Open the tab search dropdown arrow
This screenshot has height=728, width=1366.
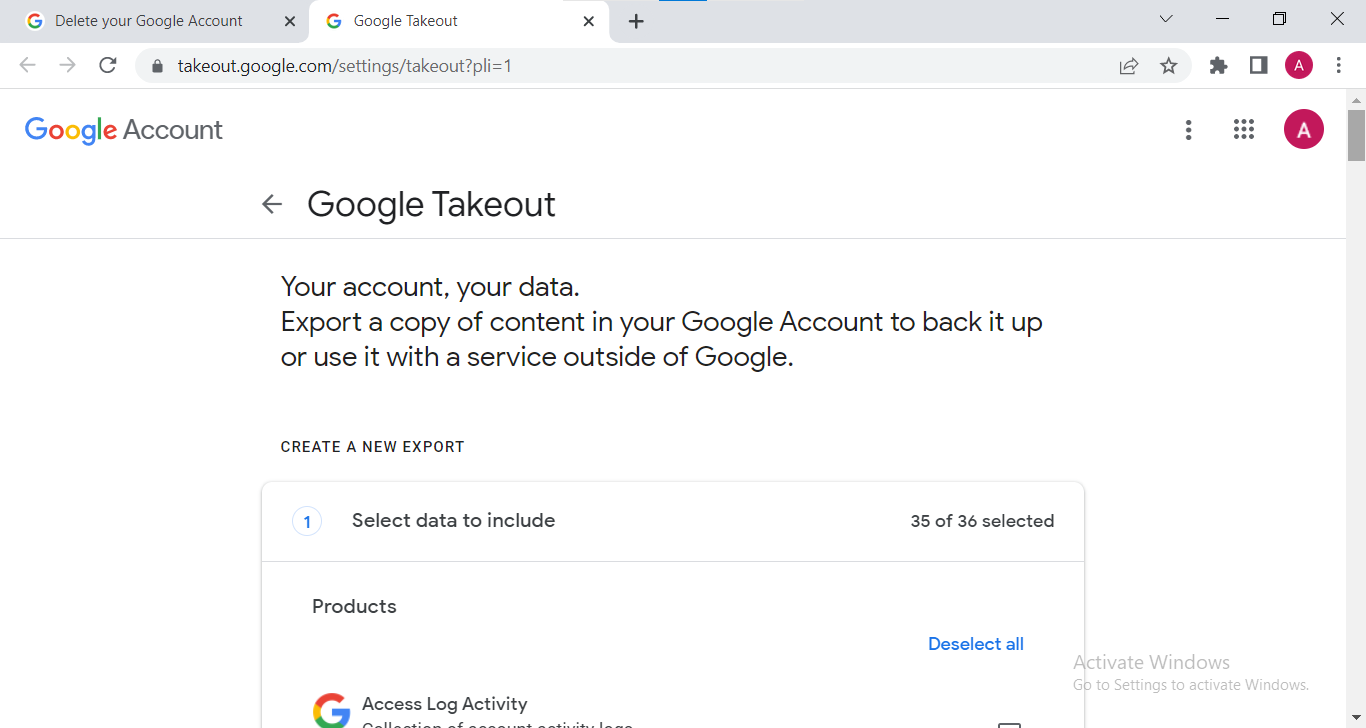click(1166, 20)
